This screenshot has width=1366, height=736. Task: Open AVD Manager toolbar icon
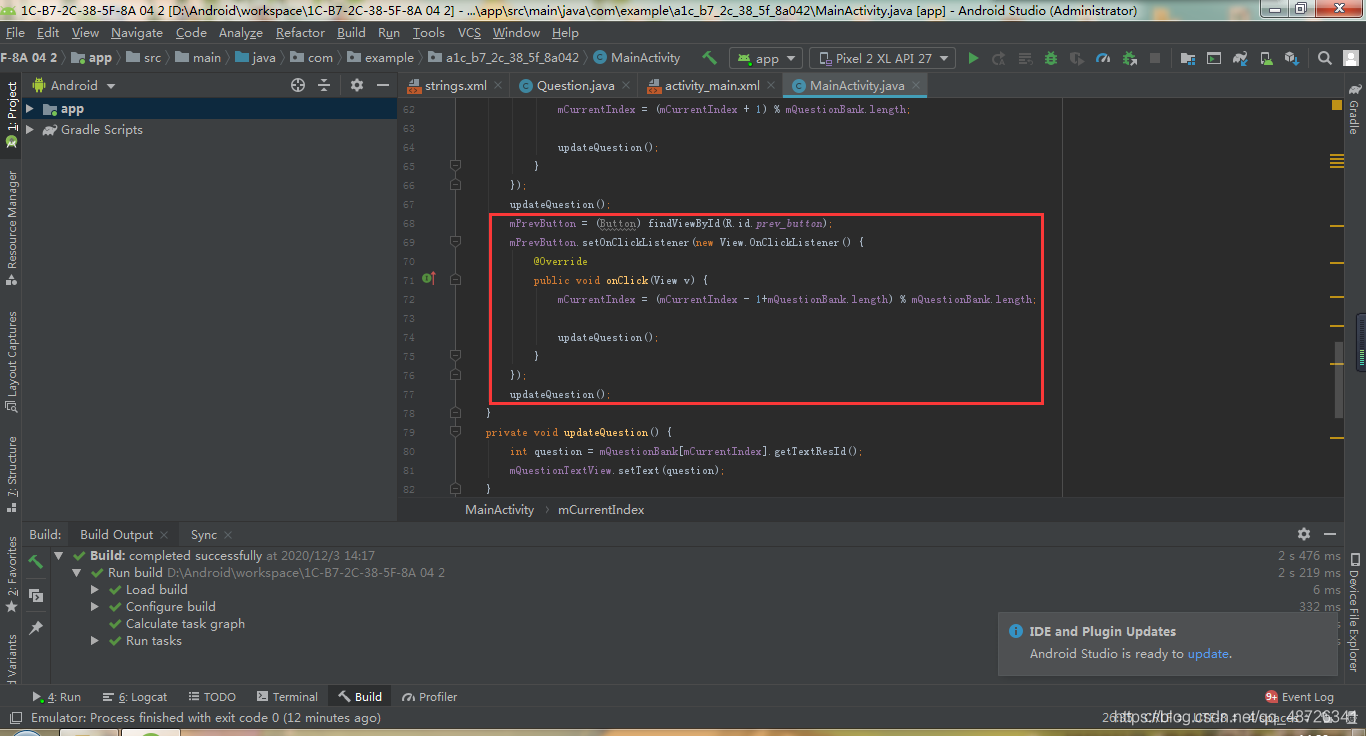tap(1265, 58)
